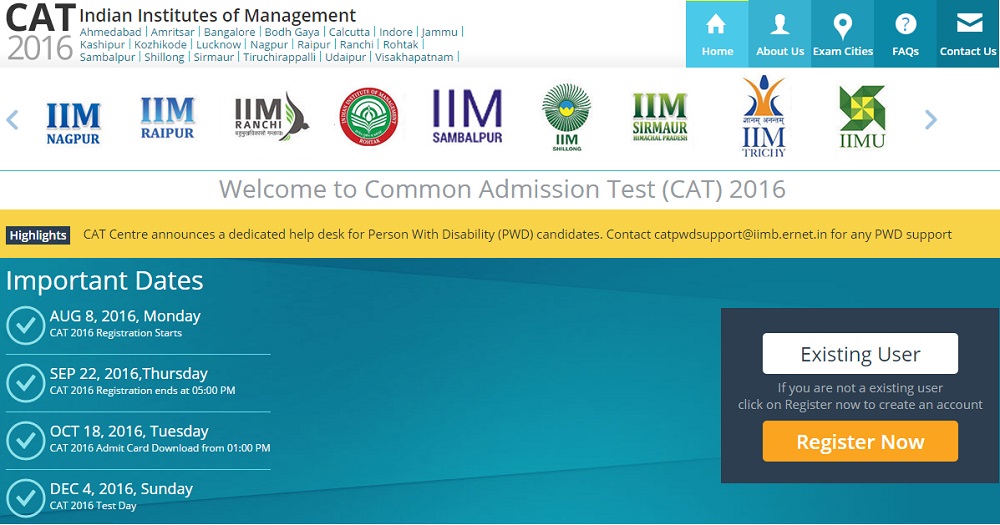Screen dimensions: 1000x525
Task: Click the IIM Shillong logo
Action: pos(566,117)
